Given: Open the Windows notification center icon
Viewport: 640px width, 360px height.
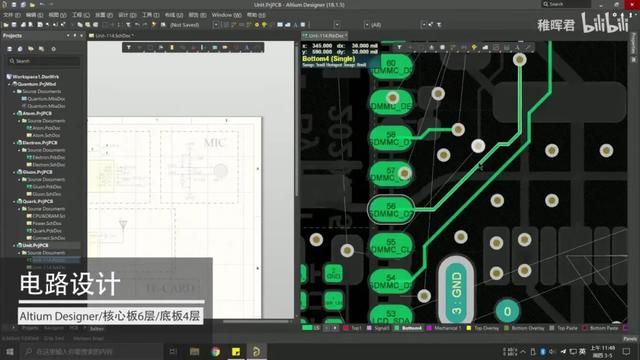Looking at the screenshot, I should click(x=626, y=351).
